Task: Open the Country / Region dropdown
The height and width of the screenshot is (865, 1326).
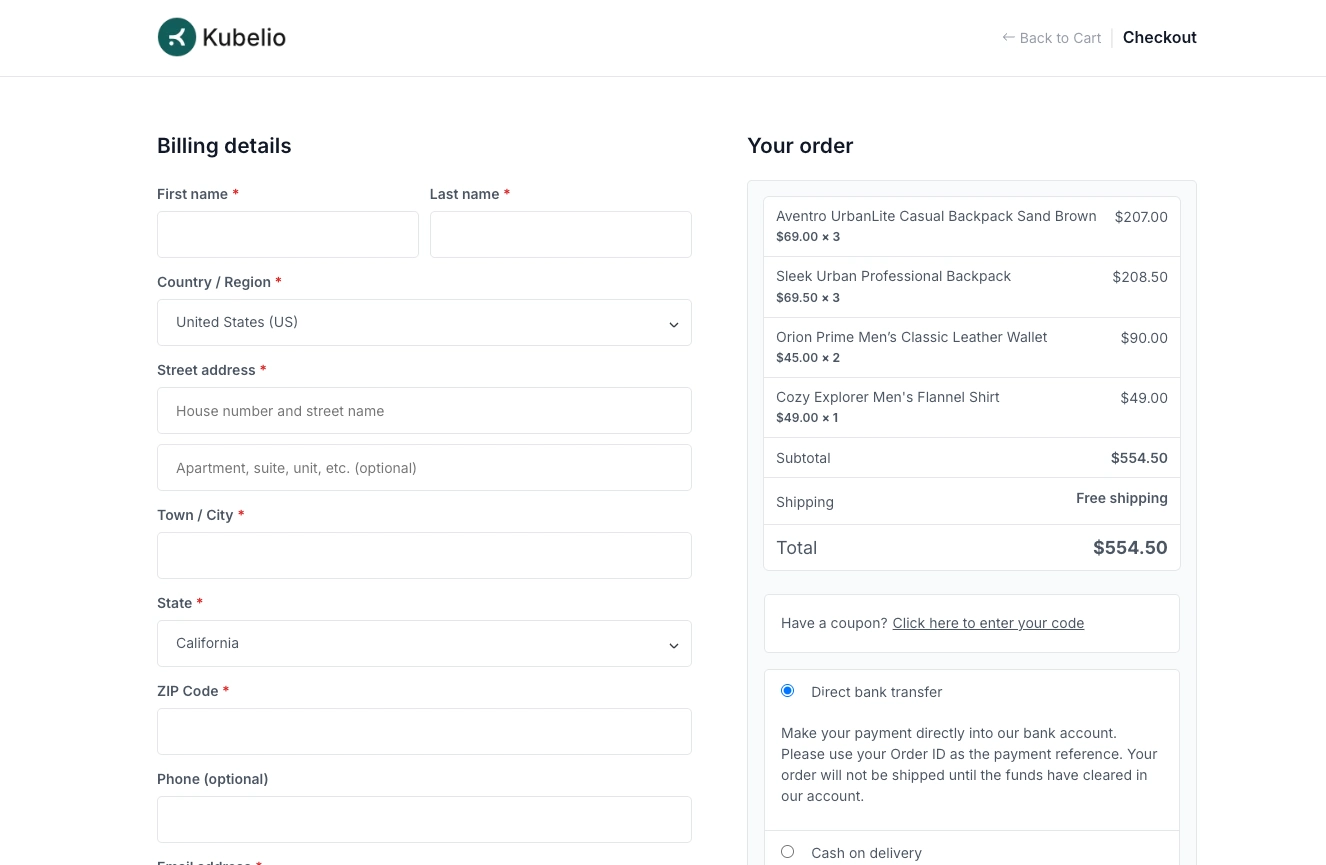Action: [424, 322]
